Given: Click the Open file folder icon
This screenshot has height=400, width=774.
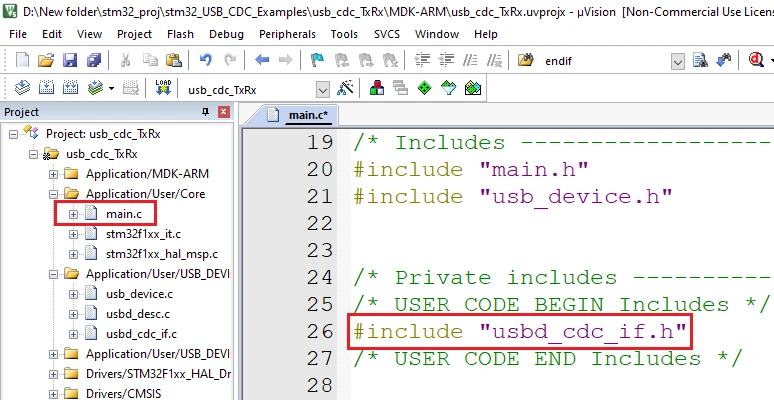Looking at the screenshot, I should 45,60.
